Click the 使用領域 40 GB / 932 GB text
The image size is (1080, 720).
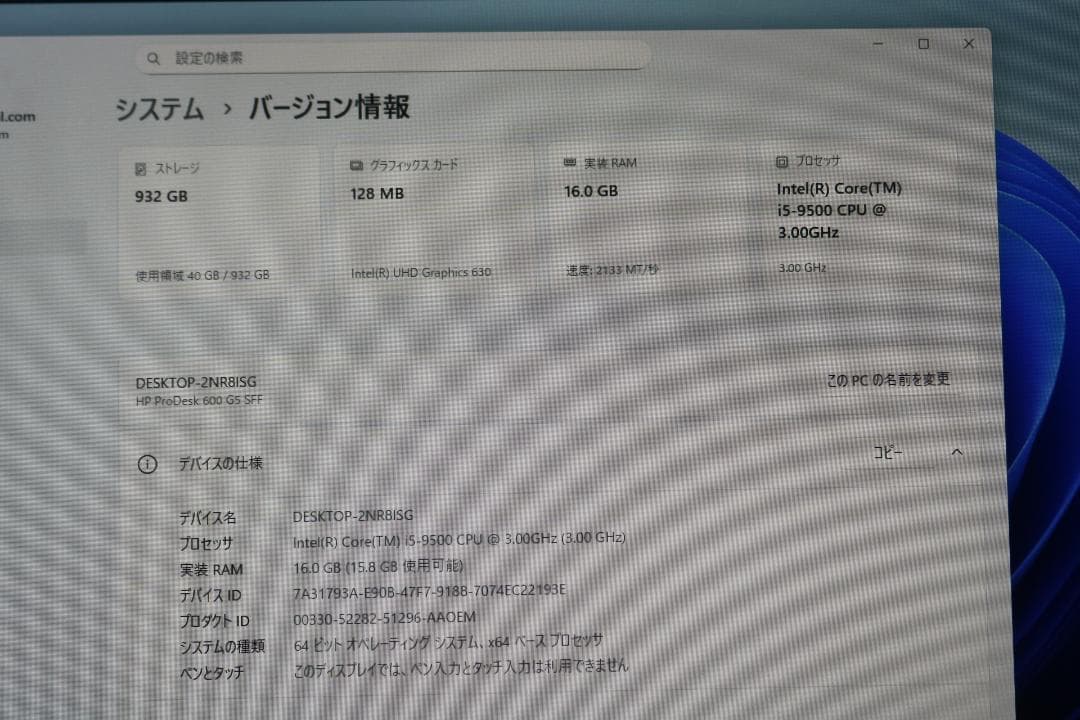[200, 274]
